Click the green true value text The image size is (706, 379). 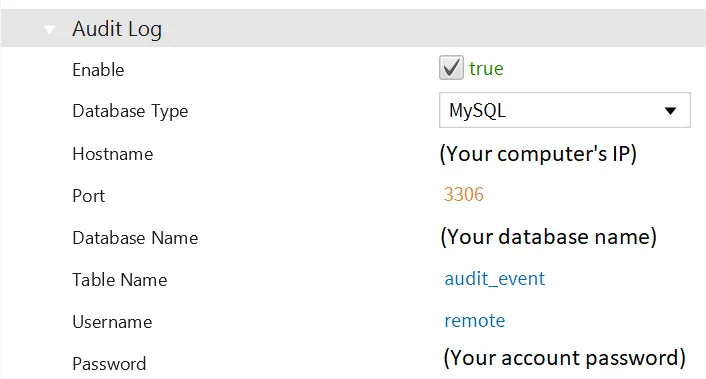[486, 69]
